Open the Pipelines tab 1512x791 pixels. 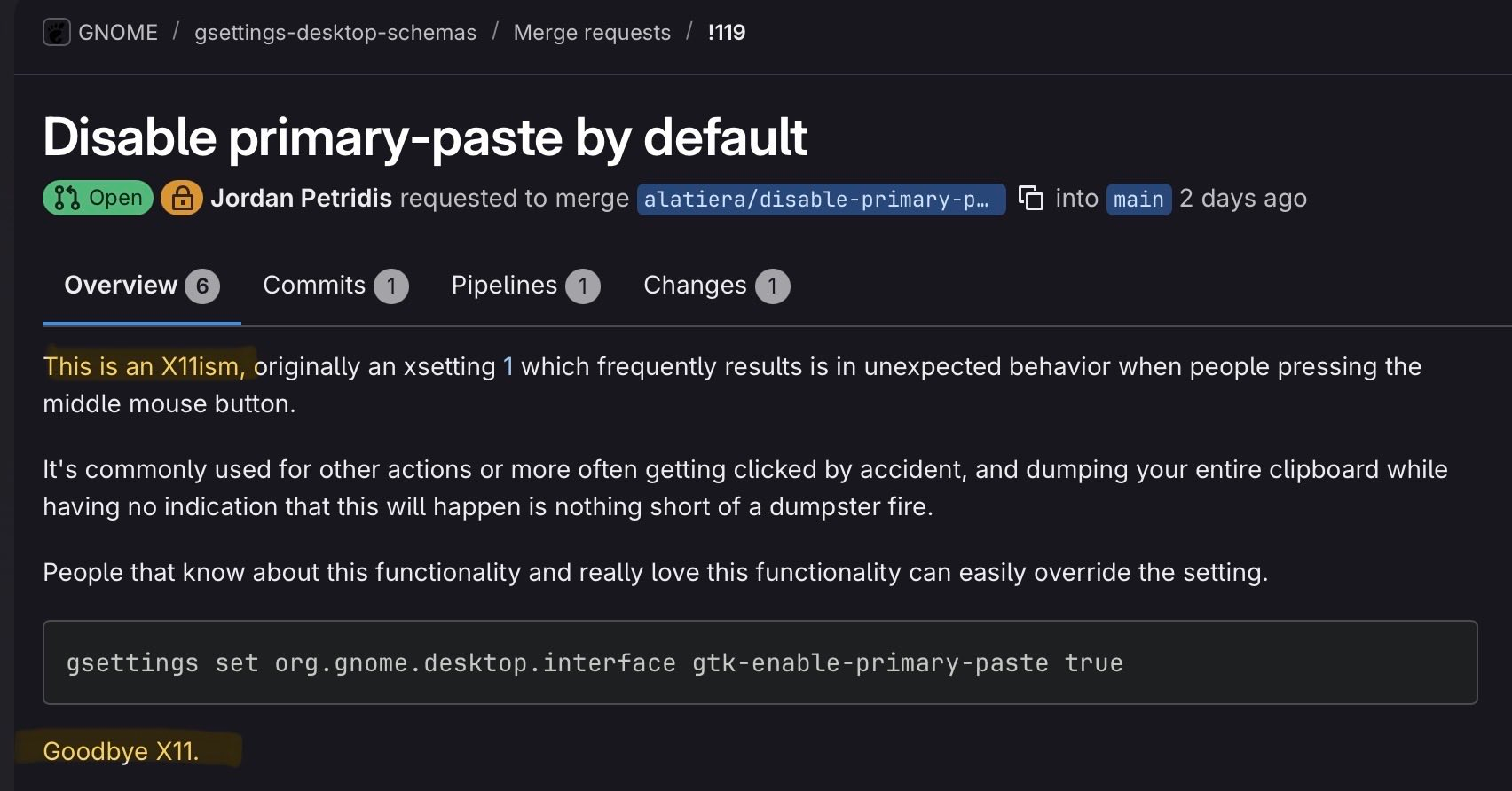click(504, 286)
